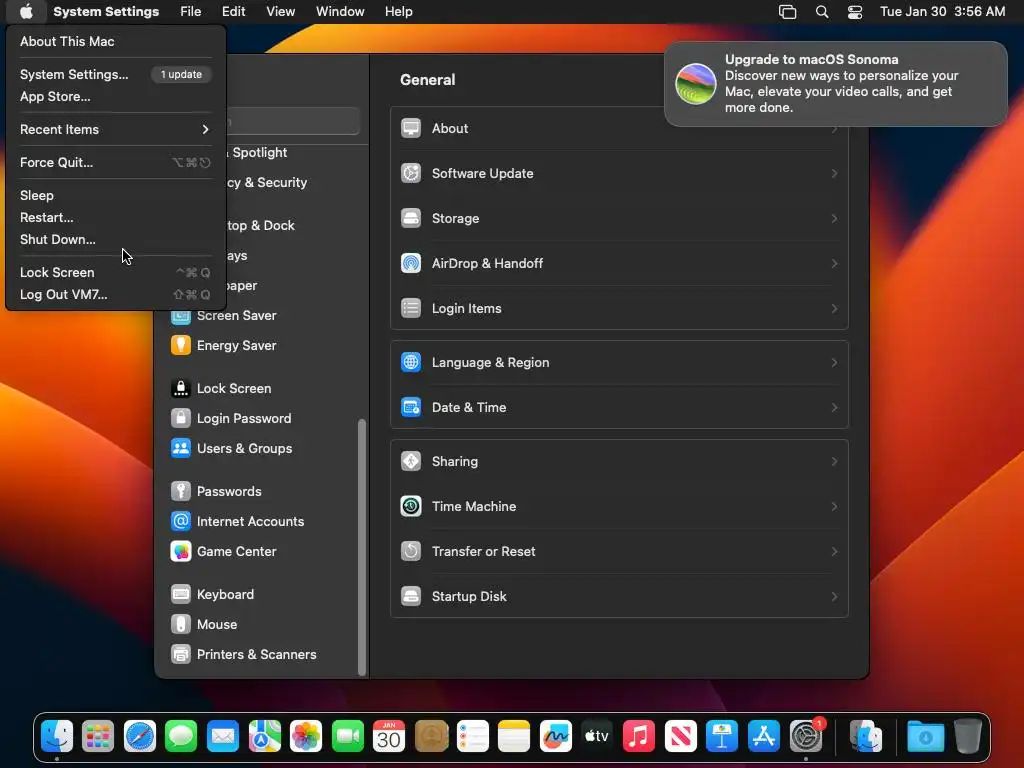Viewport: 1024px width, 768px height.
Task: Choose Sleep from the Apple menu
Action: point(116,195)
